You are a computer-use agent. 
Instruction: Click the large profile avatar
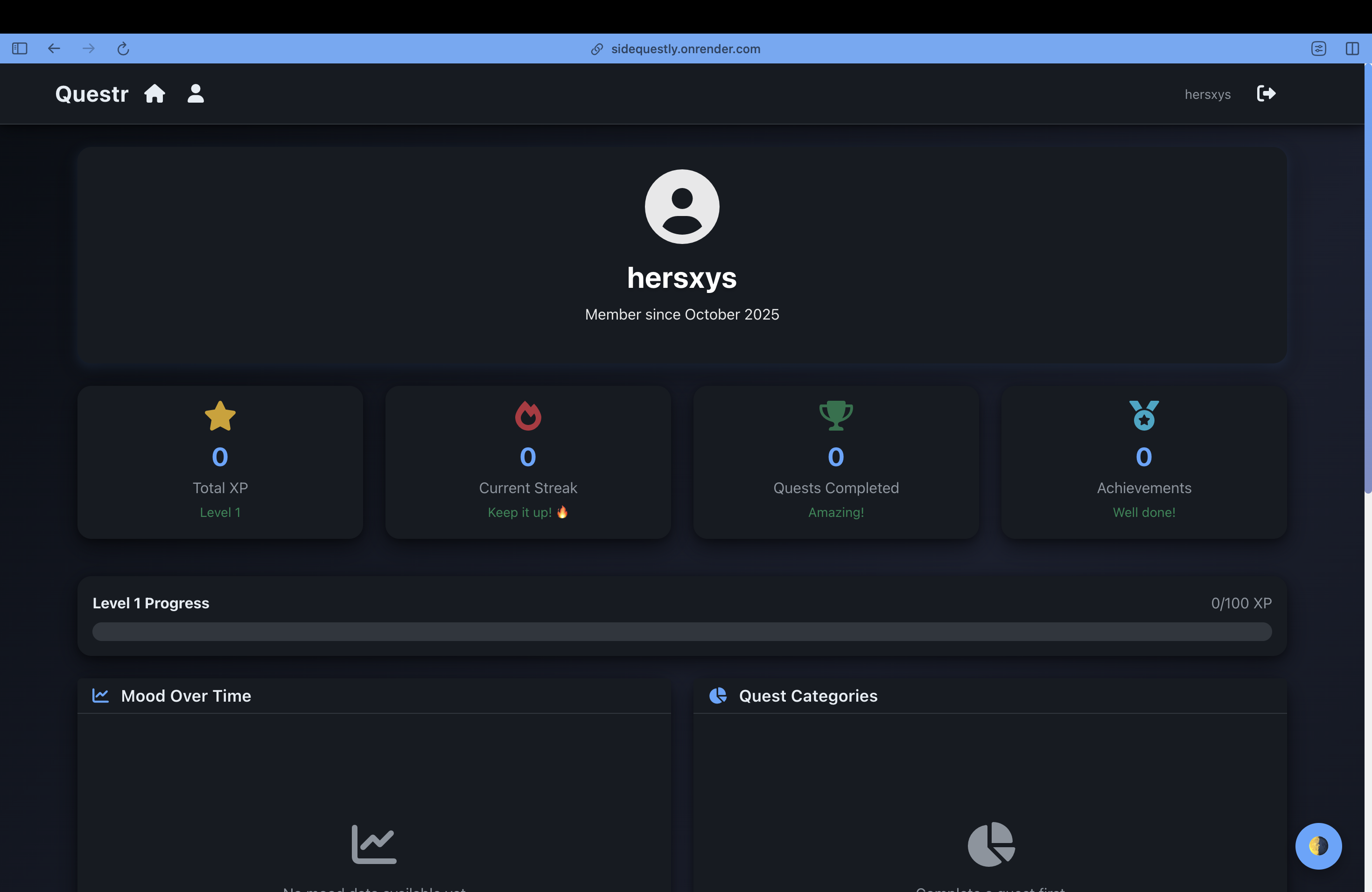[681, 206]
